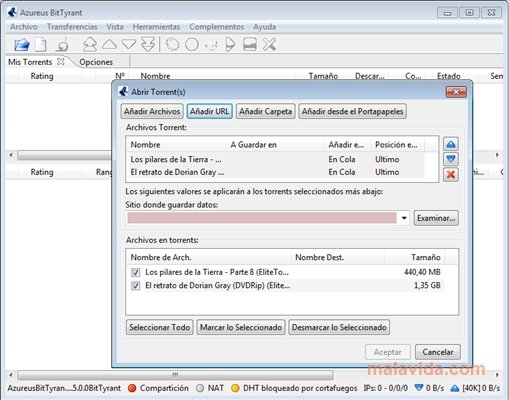This screenshot has height=400, width=509.
Task: Uncheck El retrato de Dorian Gray file
Action: (135, 286)
